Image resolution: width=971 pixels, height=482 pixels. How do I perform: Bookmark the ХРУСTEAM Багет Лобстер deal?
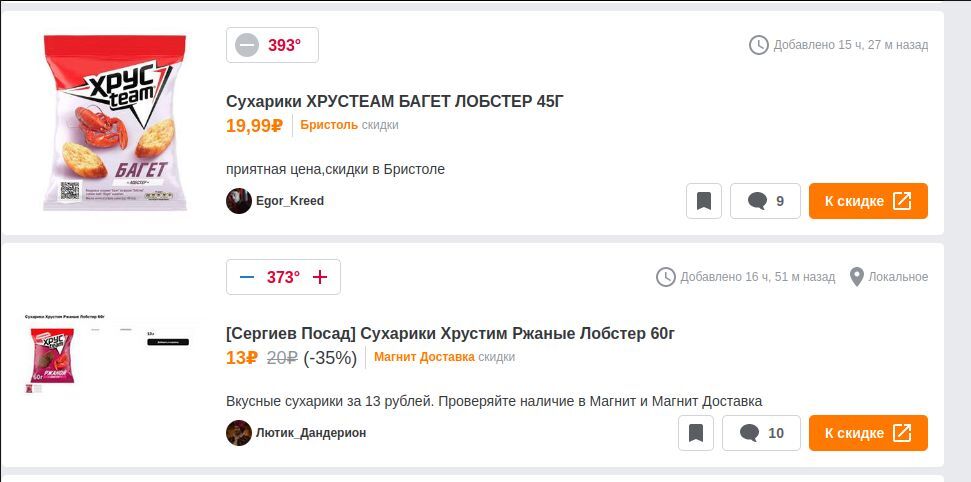click(704, 201)
